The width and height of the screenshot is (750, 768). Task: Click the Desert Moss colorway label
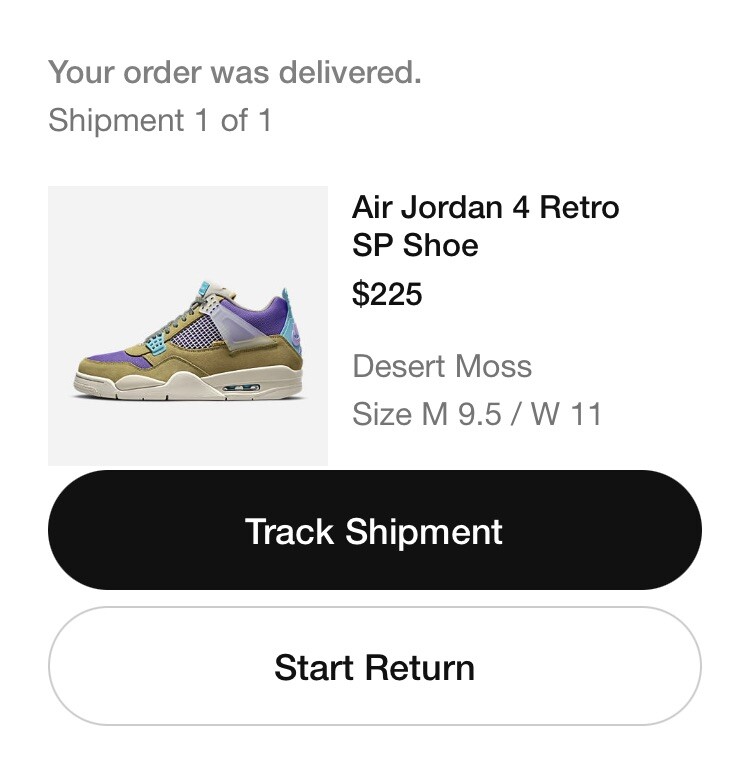[x=441, y=366]
